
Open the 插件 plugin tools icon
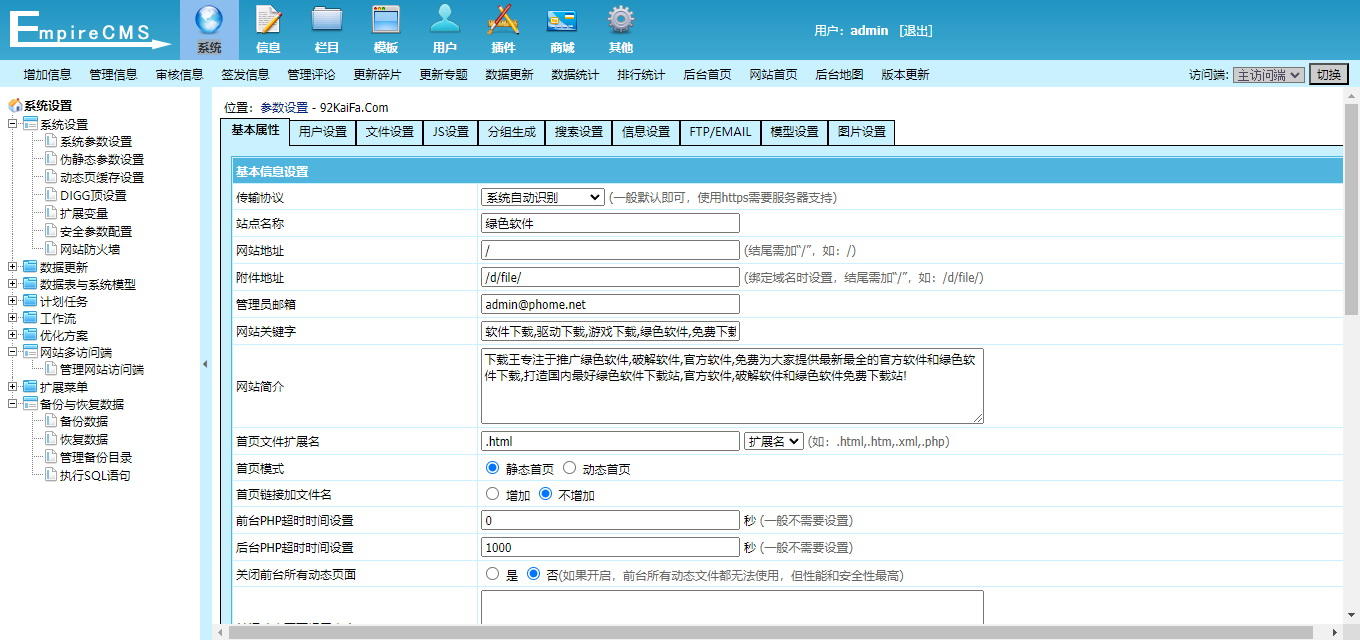tap(503, 20)
